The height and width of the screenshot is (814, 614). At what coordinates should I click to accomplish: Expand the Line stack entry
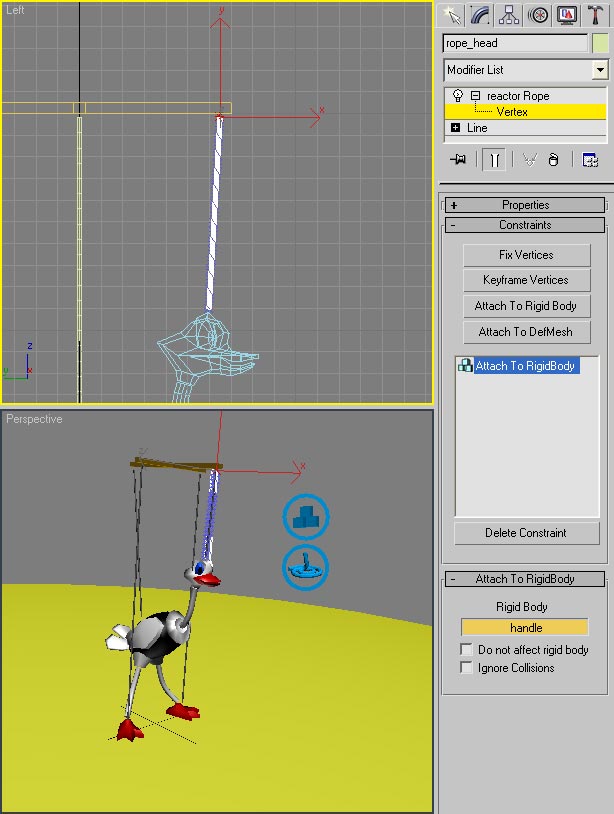click(x=456, y=128)
